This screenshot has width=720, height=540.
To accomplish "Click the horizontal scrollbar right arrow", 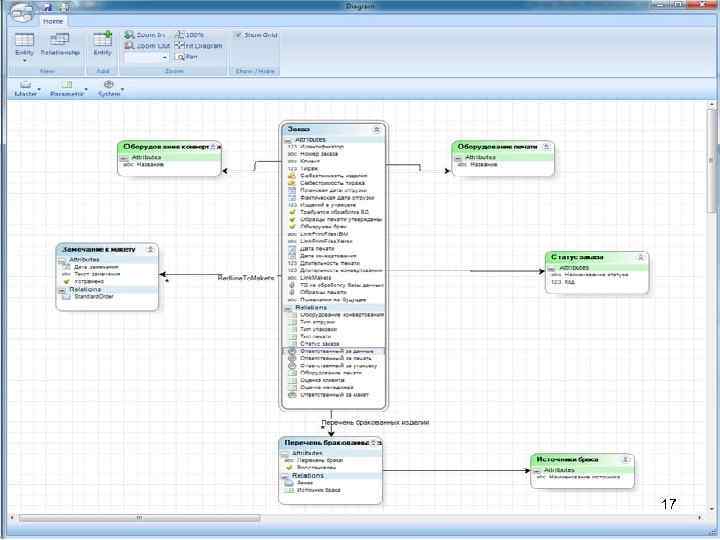I will 700,518.
